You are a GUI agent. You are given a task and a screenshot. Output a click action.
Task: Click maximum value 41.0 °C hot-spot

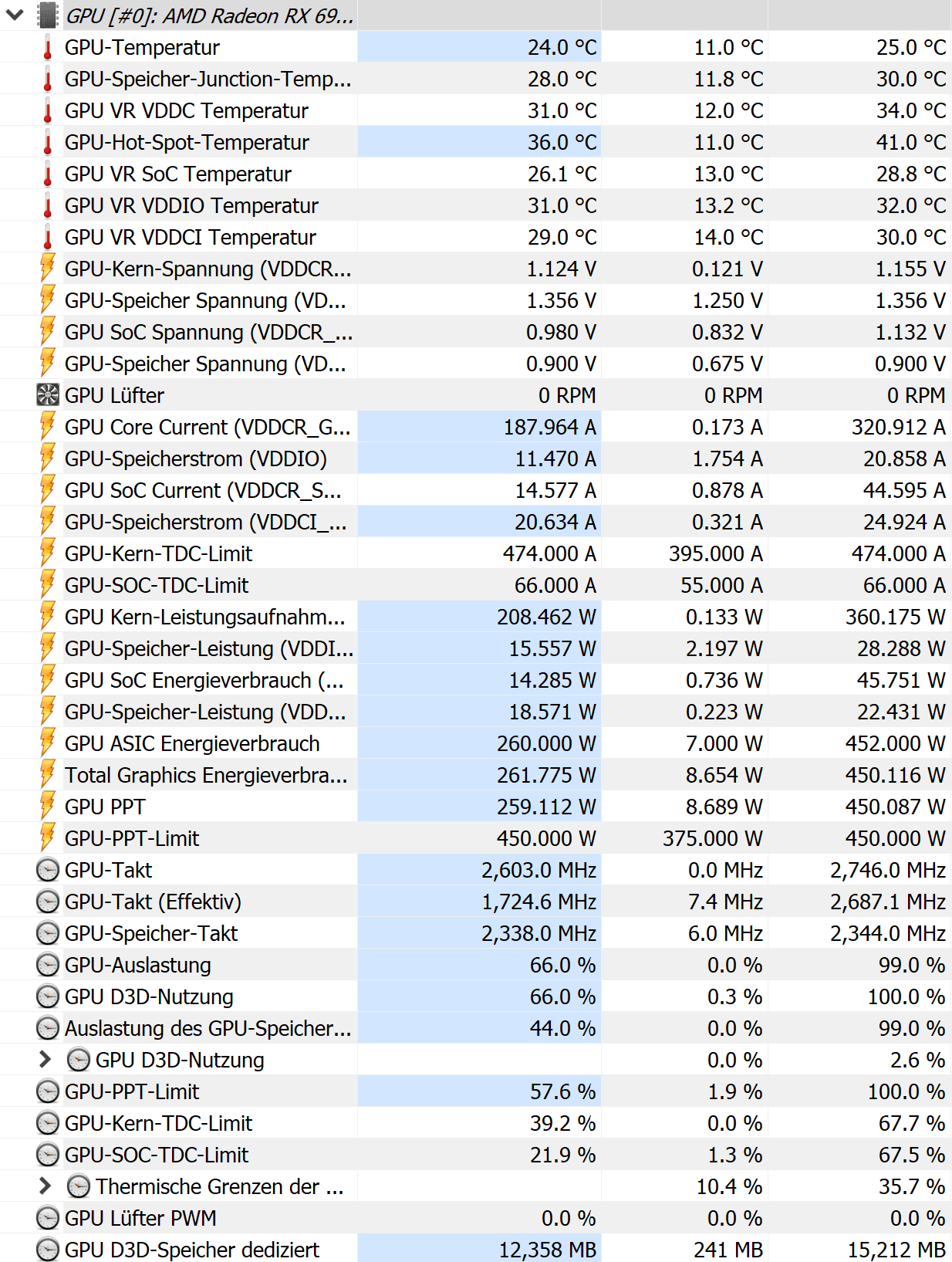point(911,143)
